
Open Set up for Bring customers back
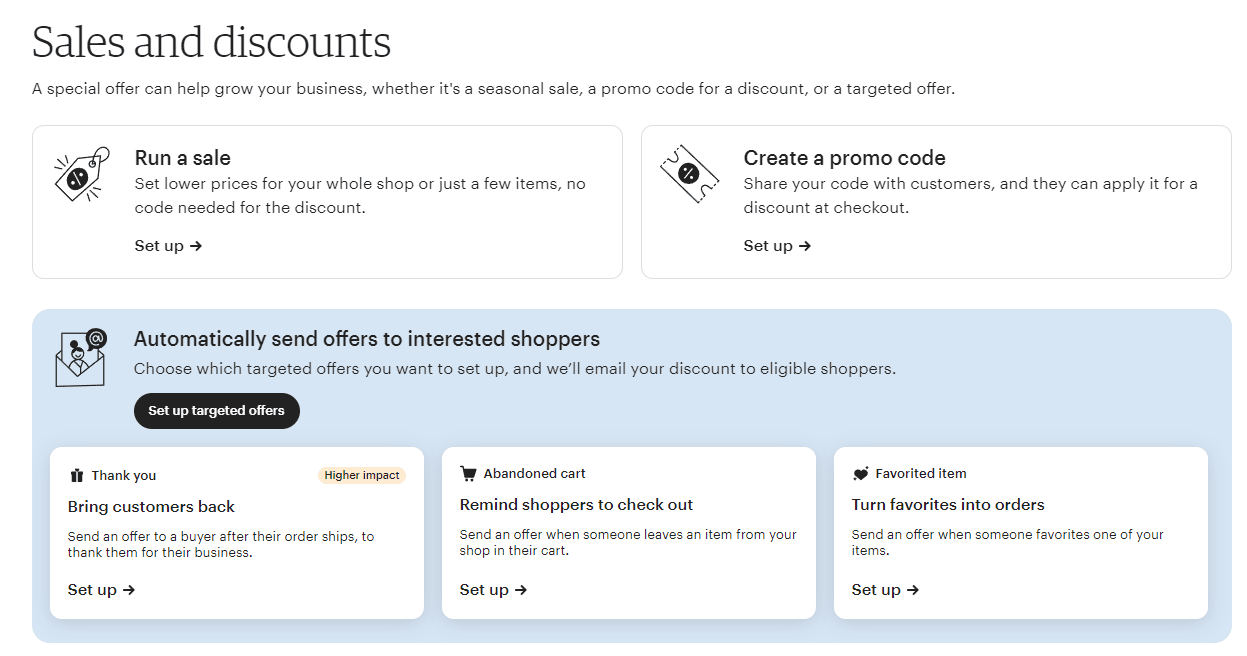tap(102, 590)
